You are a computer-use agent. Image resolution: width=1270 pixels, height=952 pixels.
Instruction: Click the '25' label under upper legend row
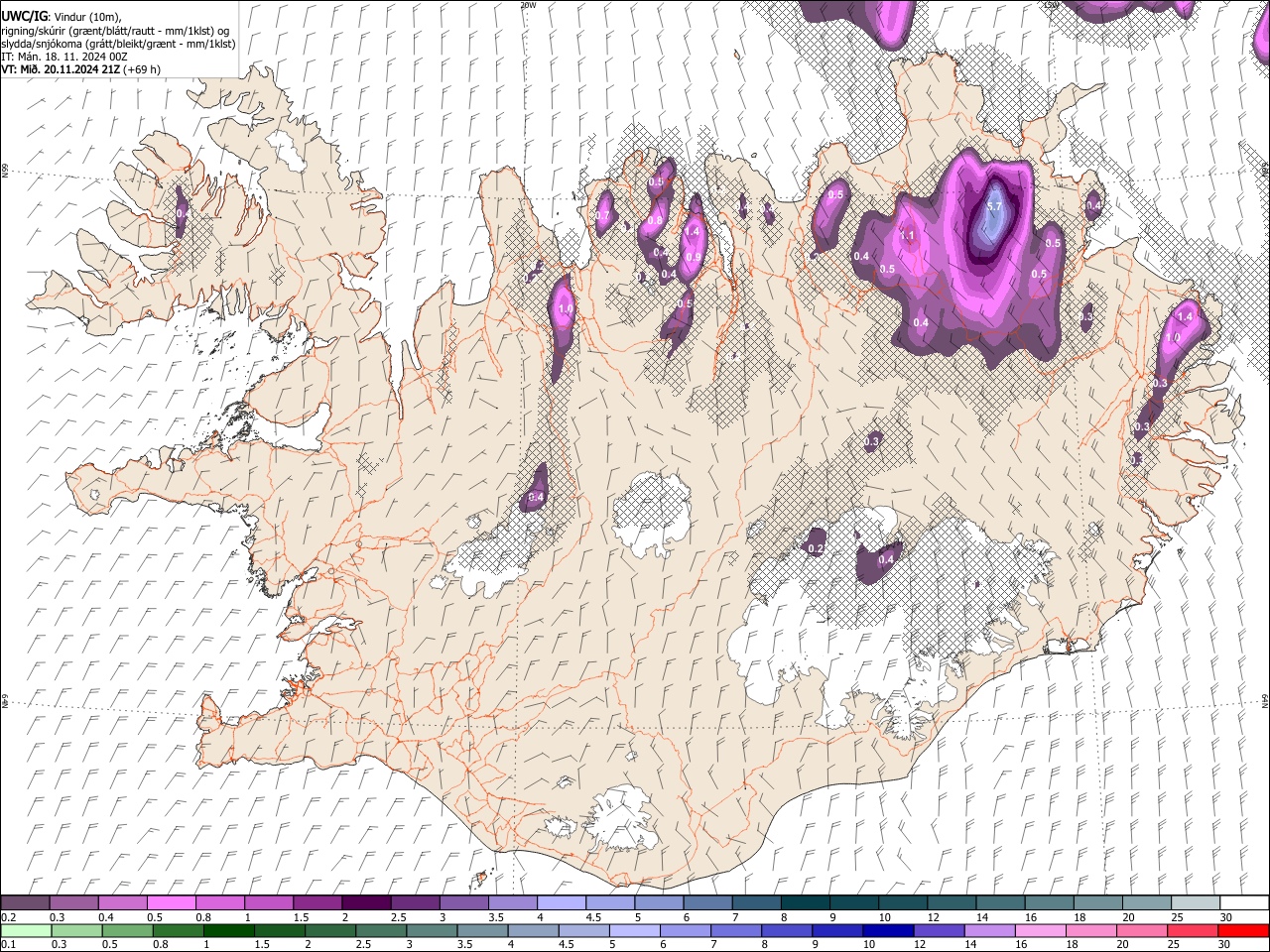[x=1177, y=917]
